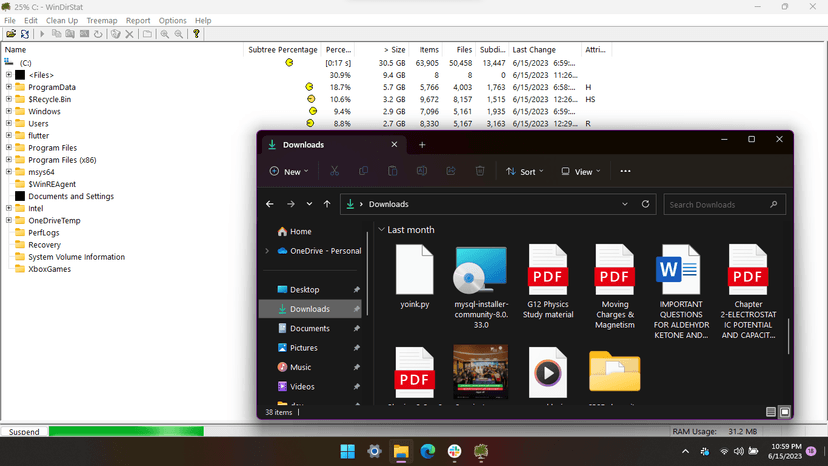Click the Open folder icon in WinDirStat toolbar
Screen dimensions: 828x466
10,34
